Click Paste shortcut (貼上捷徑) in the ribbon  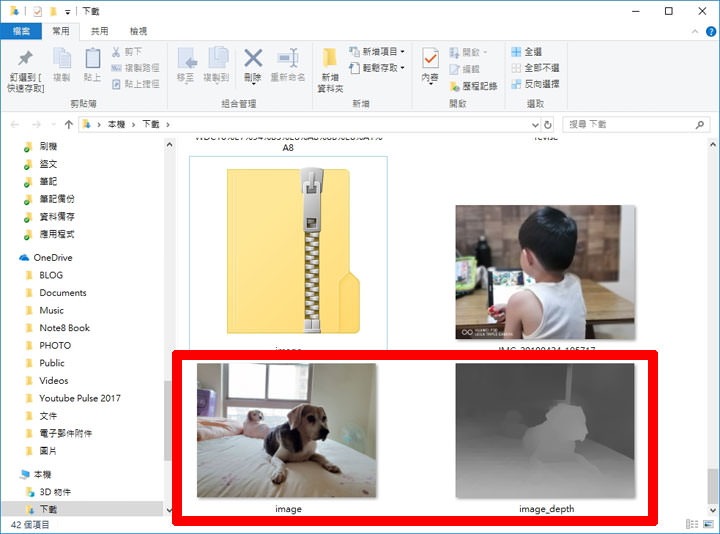click(135, 84)
